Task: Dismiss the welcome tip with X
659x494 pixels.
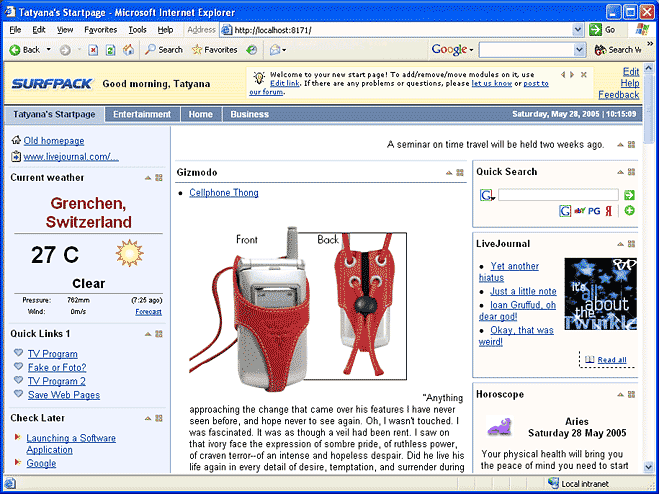Action: [x=583, y=75]
